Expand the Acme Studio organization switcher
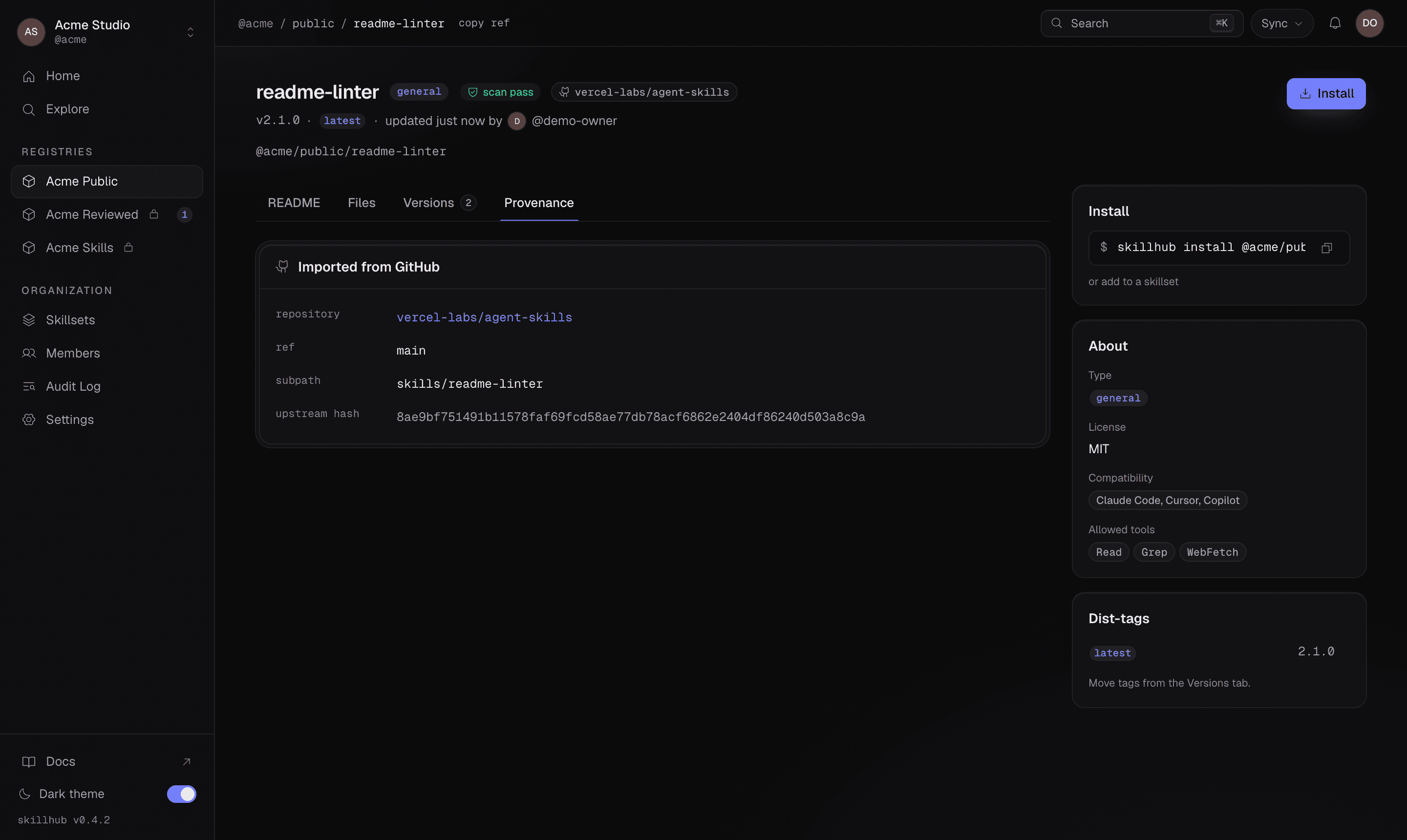1407x840 pixels. (x=190, y=32)
